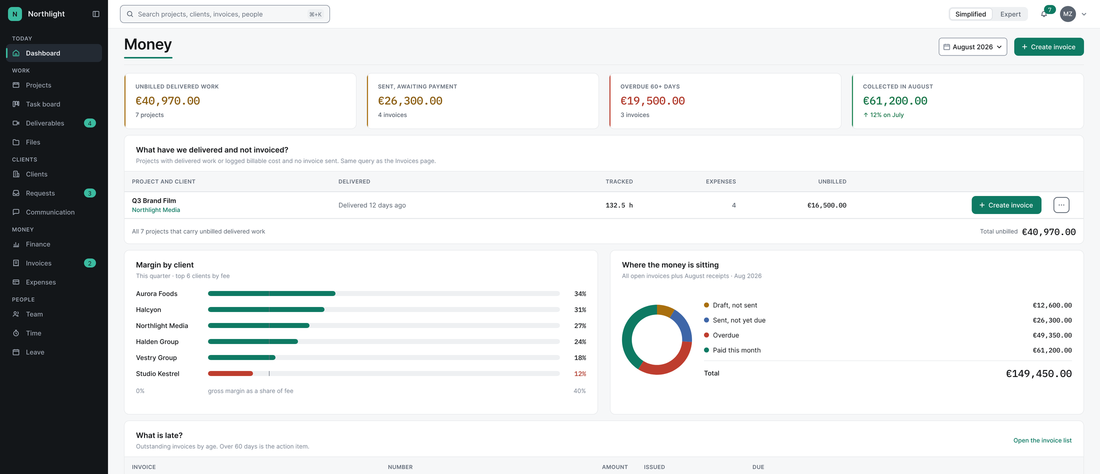Click the Expenses card icon
Image resolution: width=1100 pixels, height=474 pixels.
16,282
